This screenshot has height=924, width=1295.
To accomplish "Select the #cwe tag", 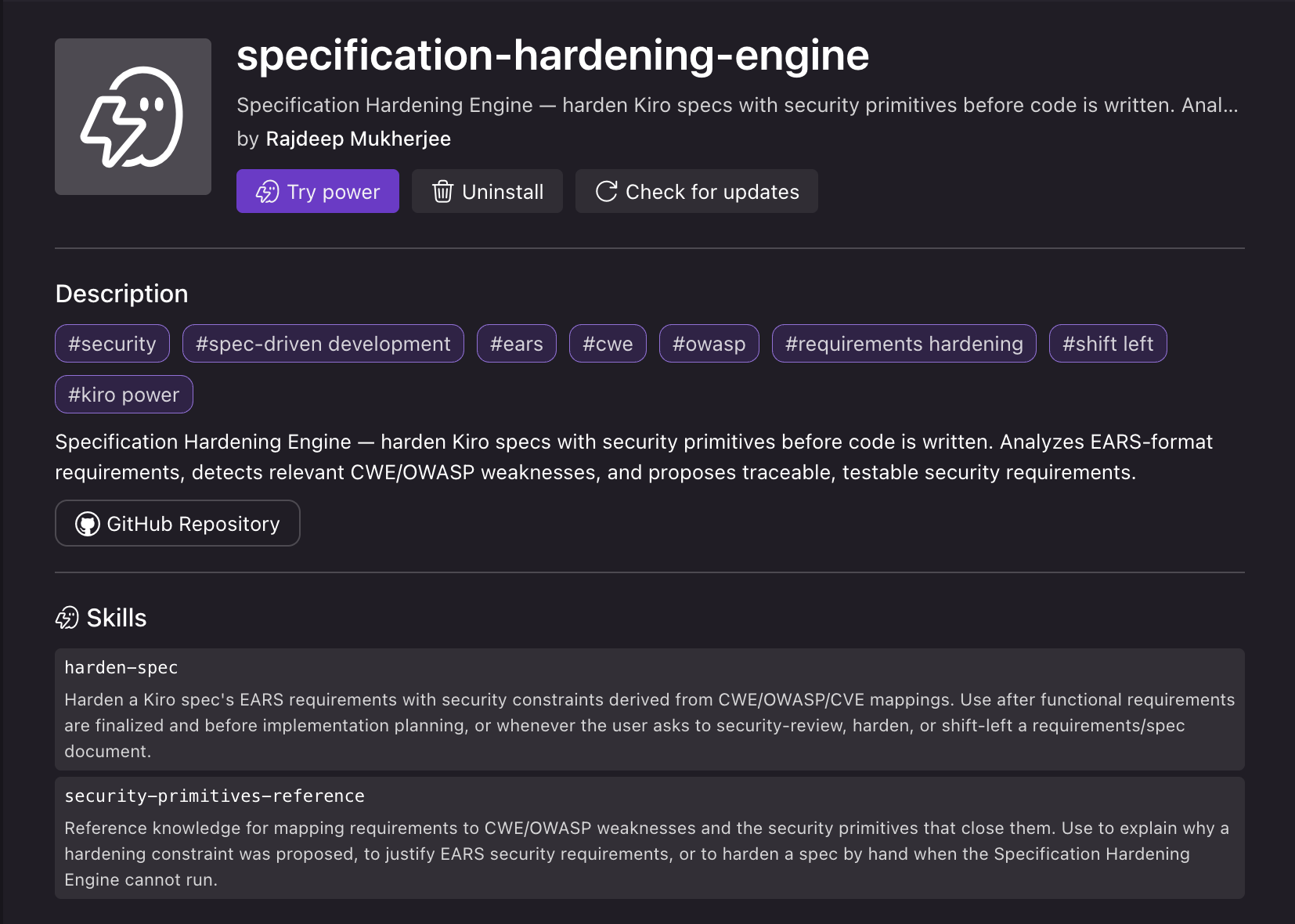I will (x=608, y=344).
